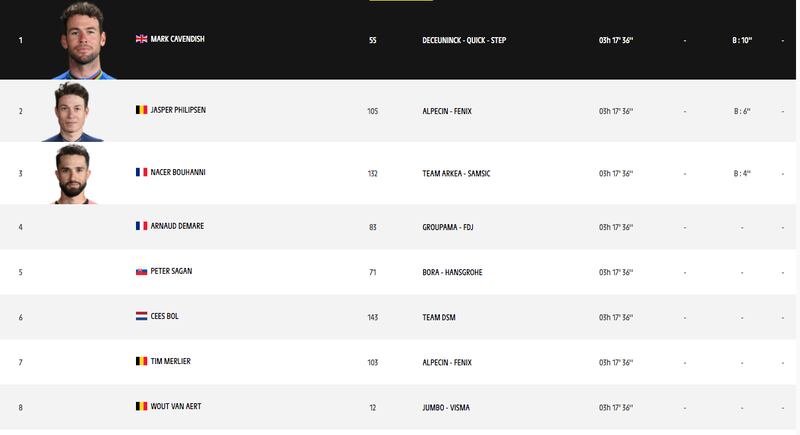
Task: Select the Jumbo - Visma team
Action: [446, 407]
